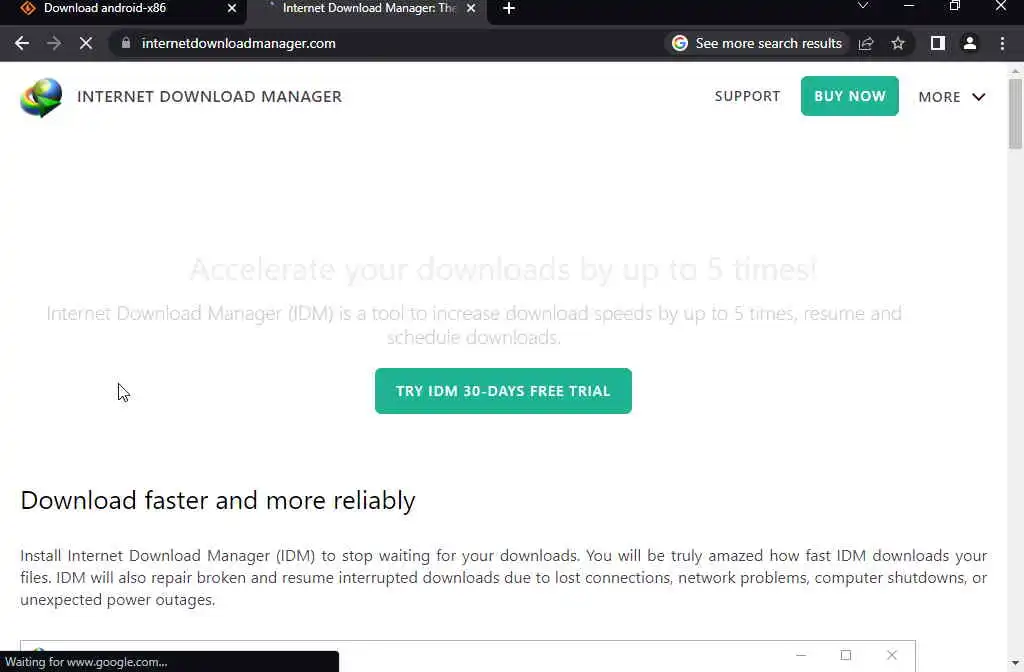The height and width of the screenshot is (672, 1024).
Task: Click the BUY NOW button
Action: tap(850, 96)
